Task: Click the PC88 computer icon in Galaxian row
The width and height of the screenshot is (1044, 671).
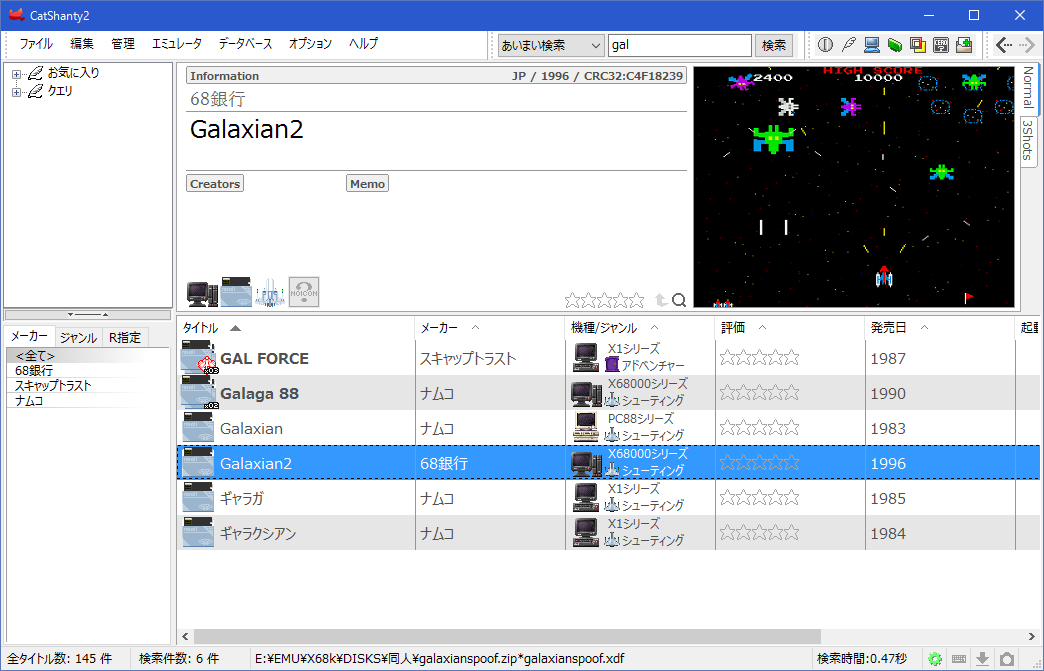Action: pos(586,427)
